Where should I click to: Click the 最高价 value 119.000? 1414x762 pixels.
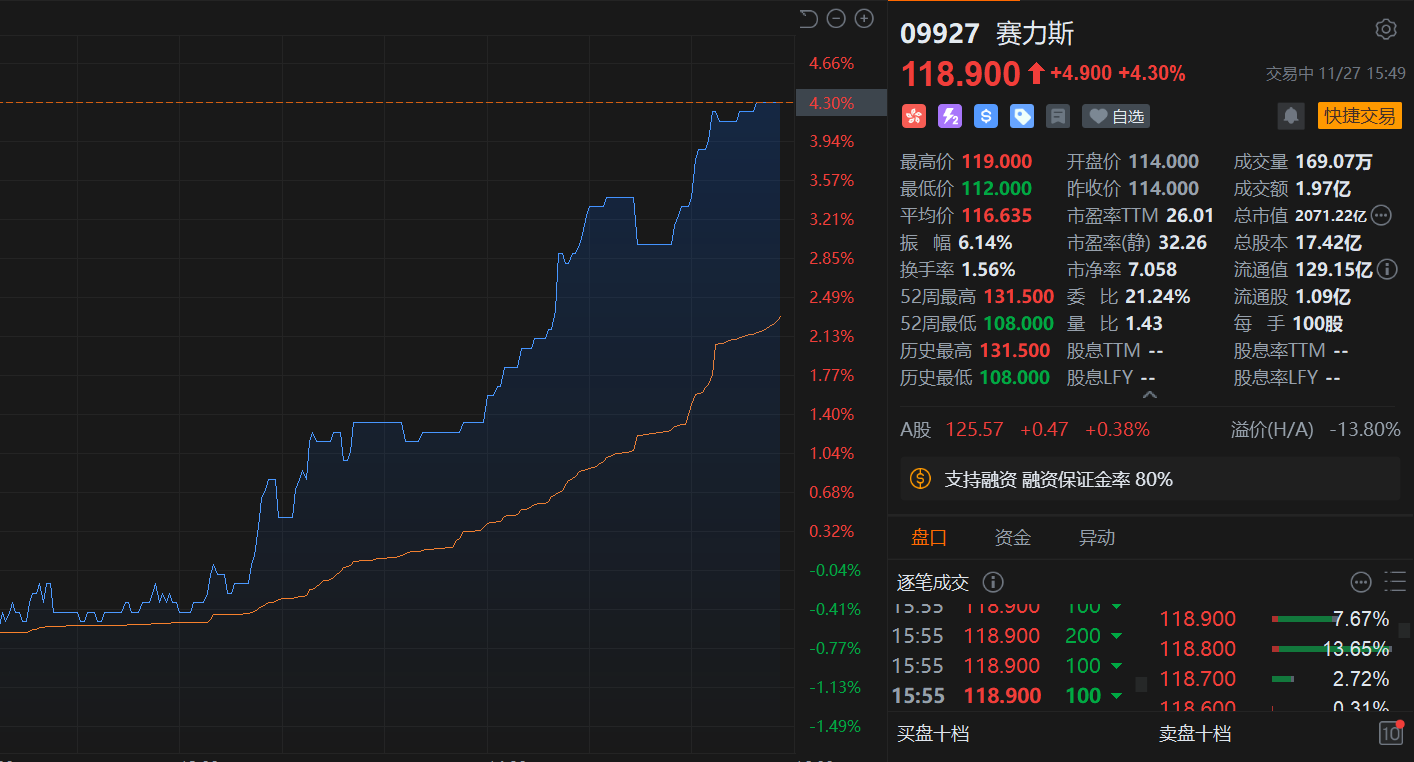pyautogui.click(x=997, y=161)
